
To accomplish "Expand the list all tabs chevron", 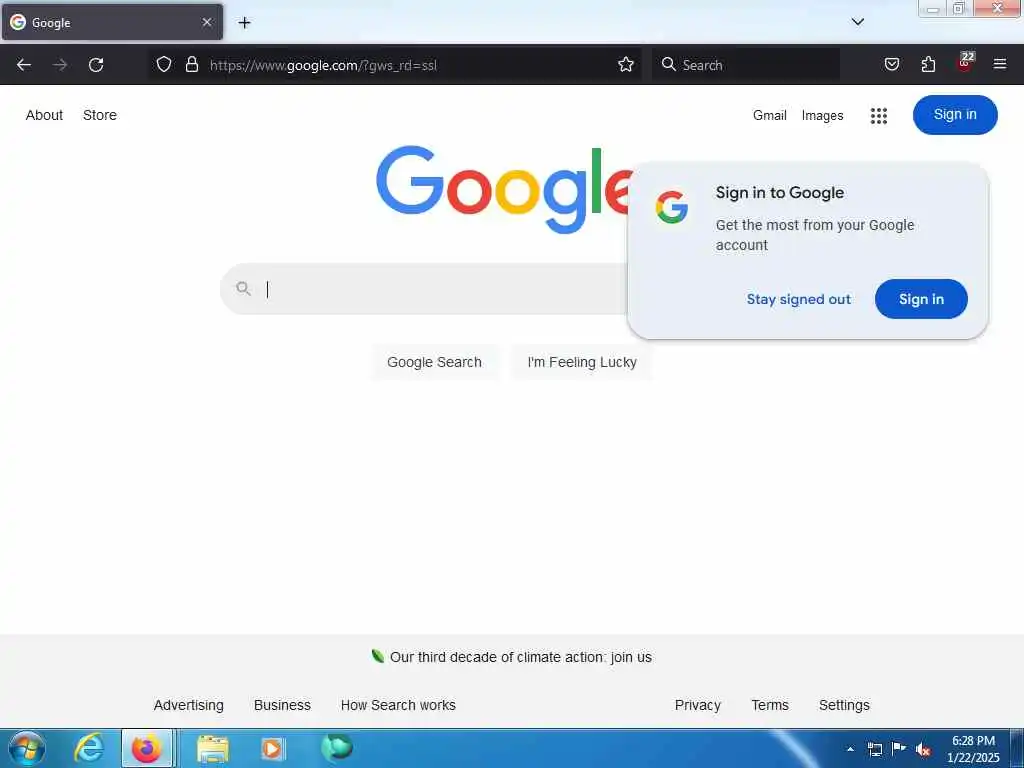I will click(x=857, y=22).
